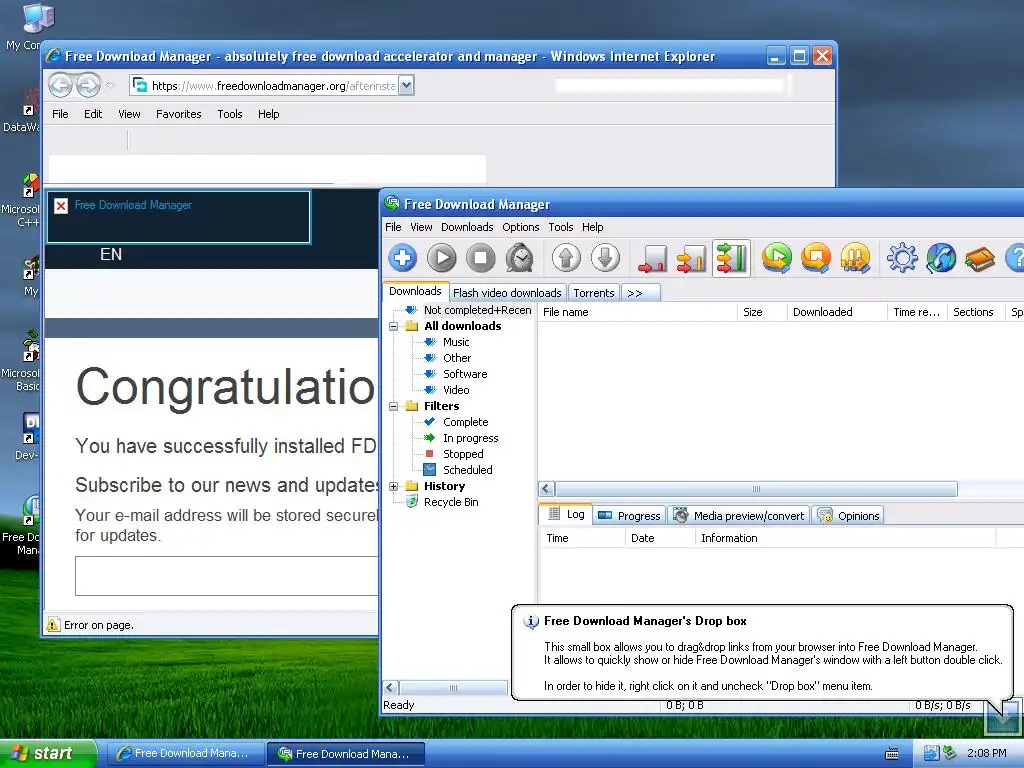Open the Options menu in FDM

(520, 227)
